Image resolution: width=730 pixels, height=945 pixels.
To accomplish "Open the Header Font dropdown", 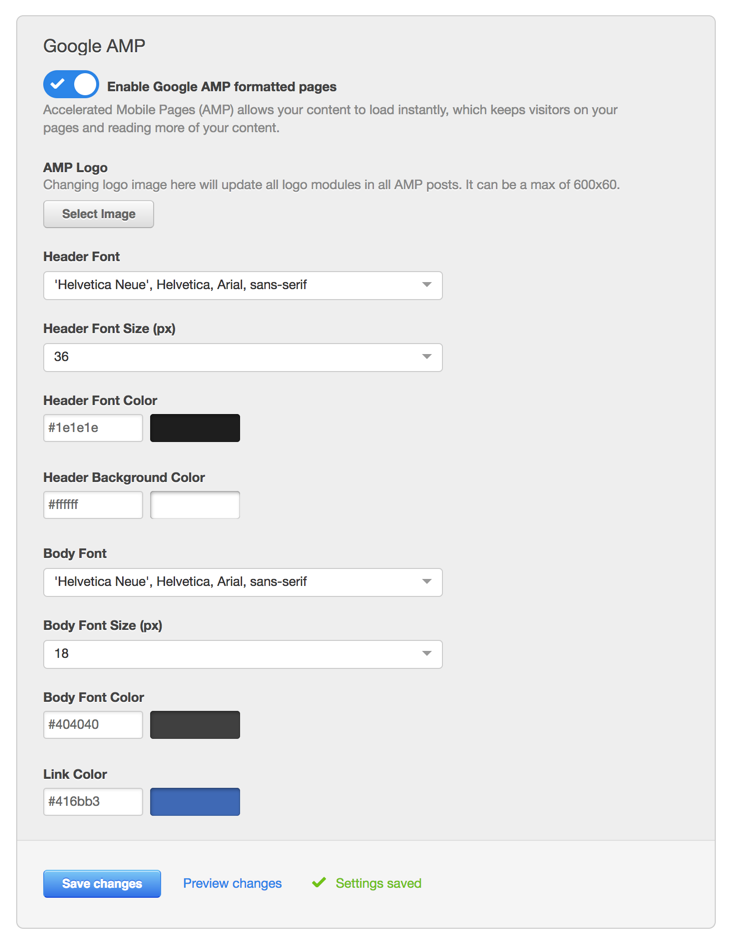I will [242, 285].
